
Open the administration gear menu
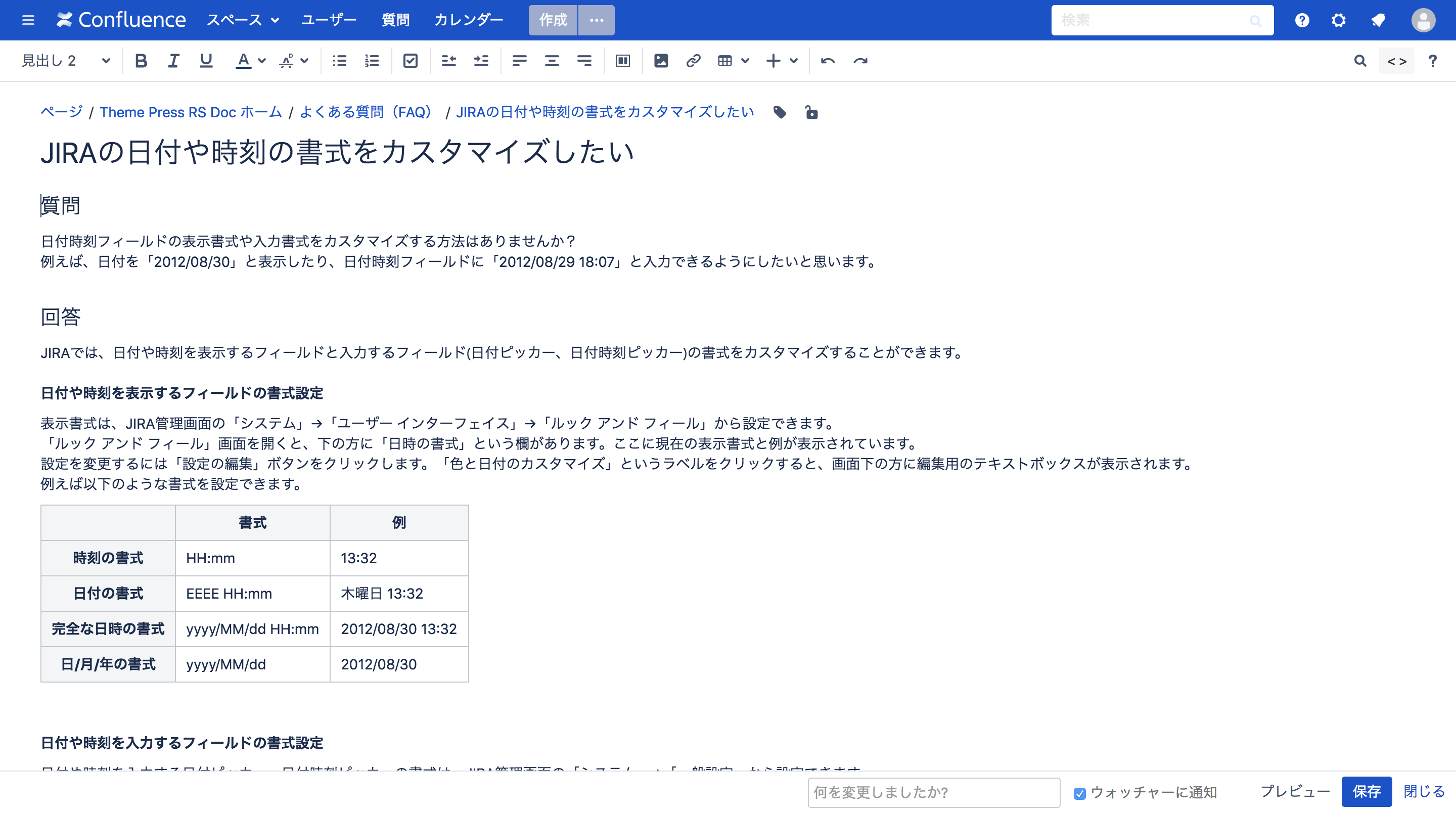click(x=1338, y=20)
